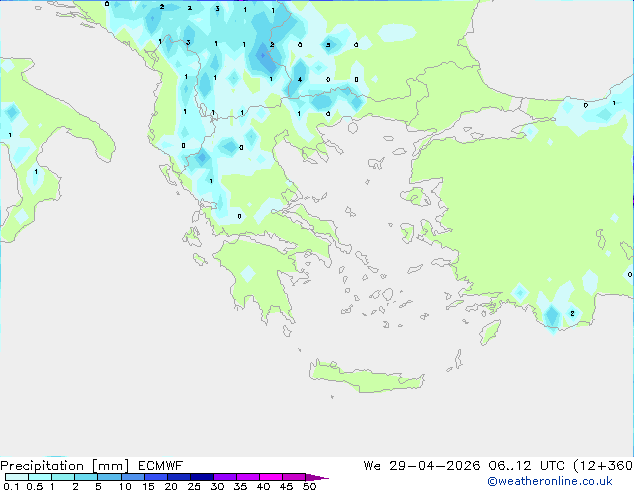Select the 5 mm light blue legend swatch
Image resolution: width=634 pixels, height=490 pixels.
tap(109, 477)
